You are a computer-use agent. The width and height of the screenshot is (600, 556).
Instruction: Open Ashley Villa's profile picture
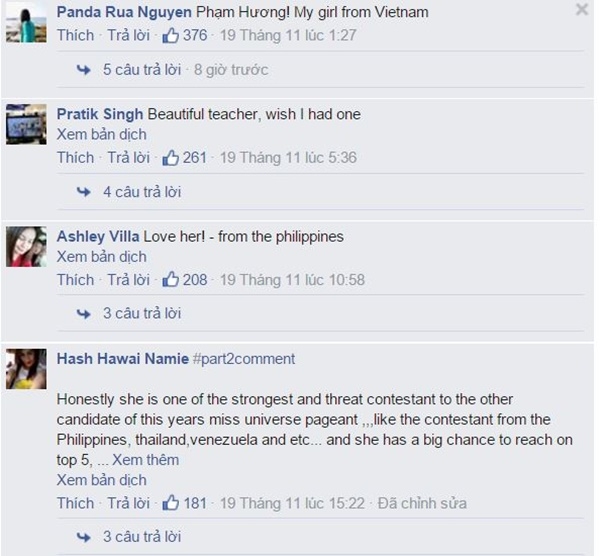(26, 247)
